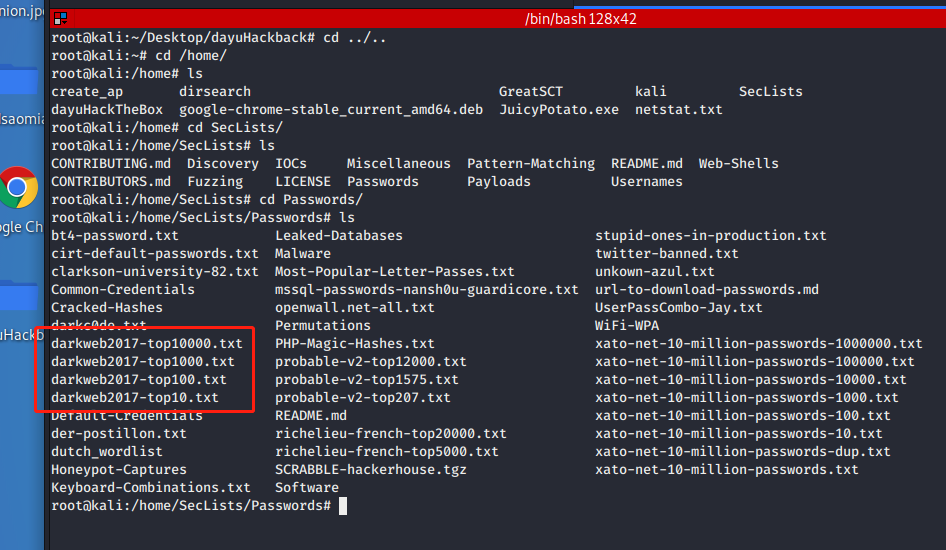The image size is (946, 550).
Task: Click richelieu-french-top20000.txt entry
Action: 391,434
